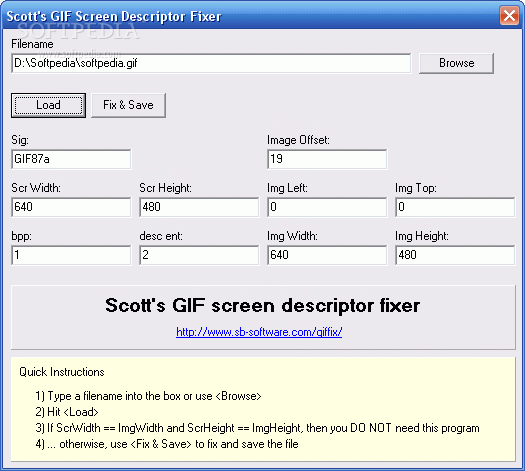Image resolution: width=525 pixels, height=471 pixels.
Task: Click the 'Img Height:' label
Action: (422, 236)
